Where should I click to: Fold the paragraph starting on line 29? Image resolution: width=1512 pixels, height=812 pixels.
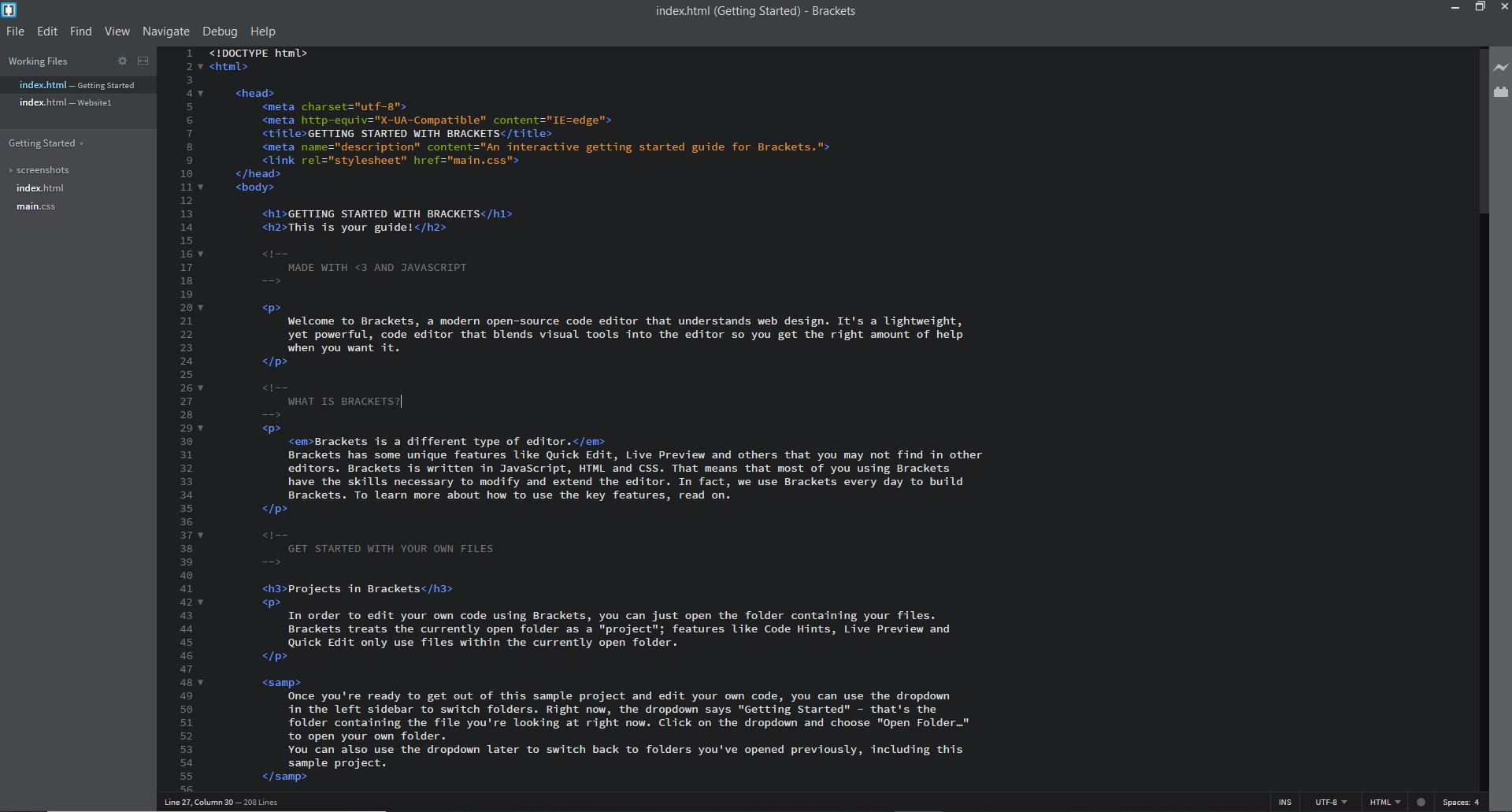coord(201,428)
